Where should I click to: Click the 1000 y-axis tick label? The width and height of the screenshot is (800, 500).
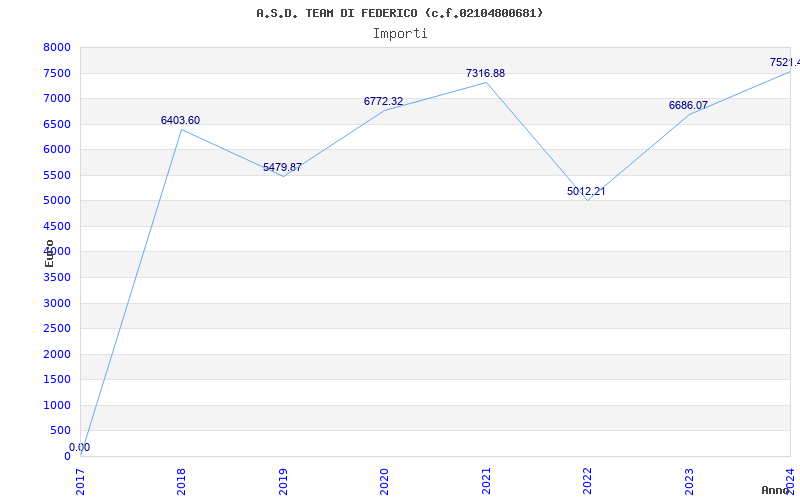point(57,406)
